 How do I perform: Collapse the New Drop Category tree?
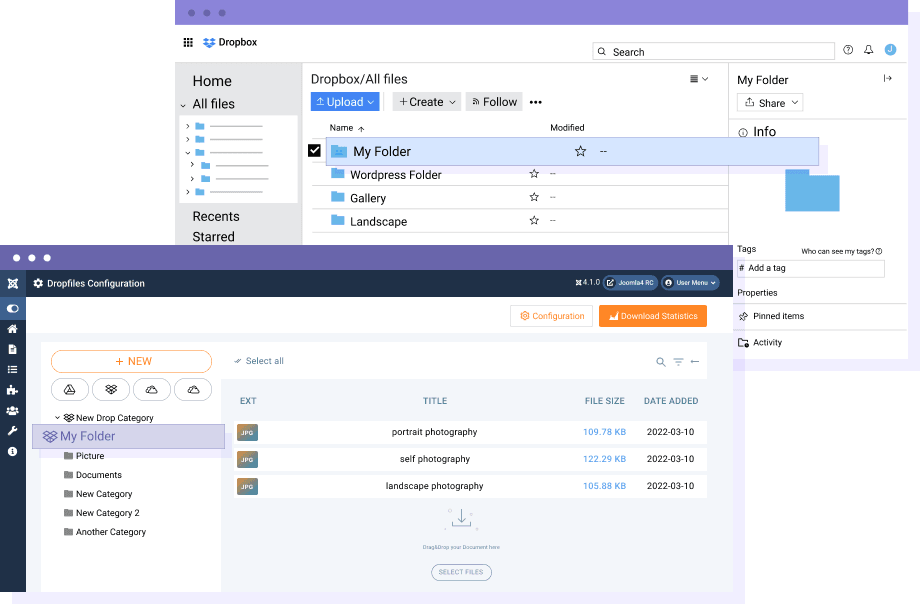click(57, 418)
